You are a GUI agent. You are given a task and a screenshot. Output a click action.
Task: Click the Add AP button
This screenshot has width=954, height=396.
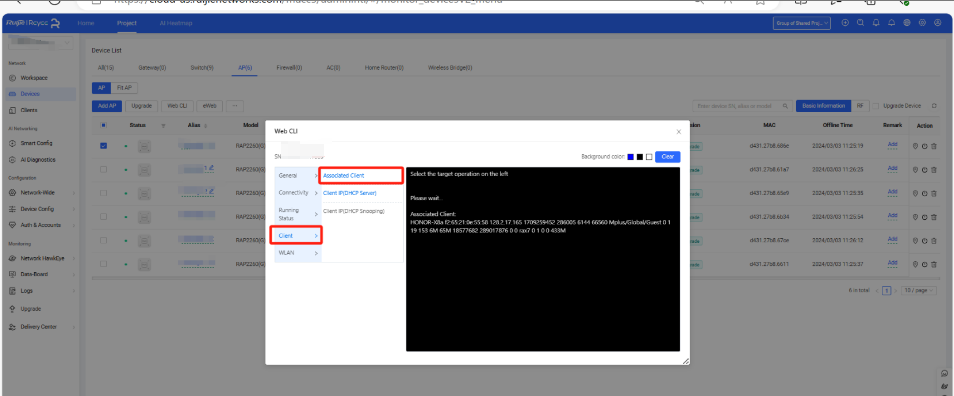[107, 106]
